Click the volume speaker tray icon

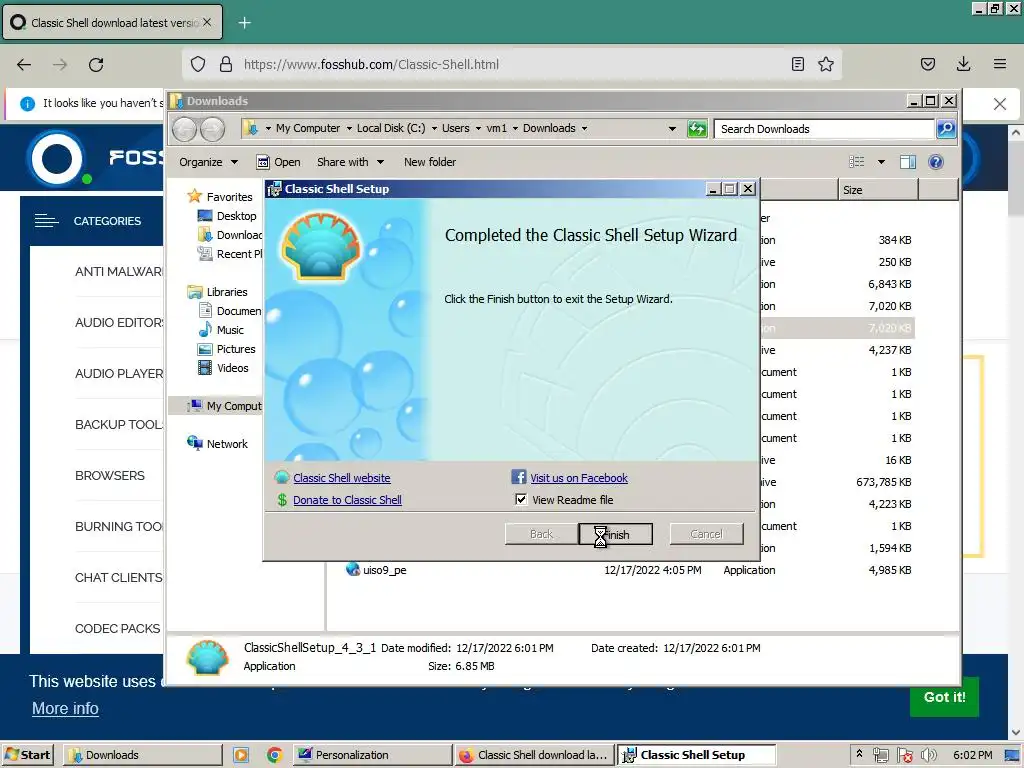pyautogui.click(x=929, y=756)
